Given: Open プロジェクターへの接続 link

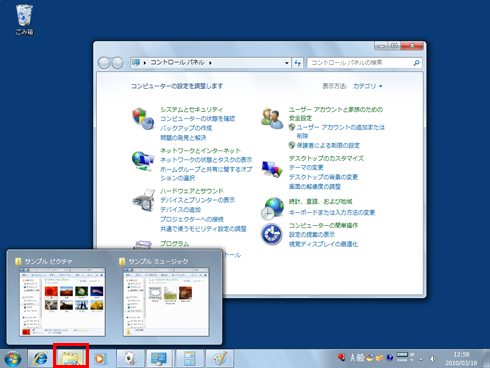Looking at the screenshot, I should pyautogui.click(x=192, y=219).
